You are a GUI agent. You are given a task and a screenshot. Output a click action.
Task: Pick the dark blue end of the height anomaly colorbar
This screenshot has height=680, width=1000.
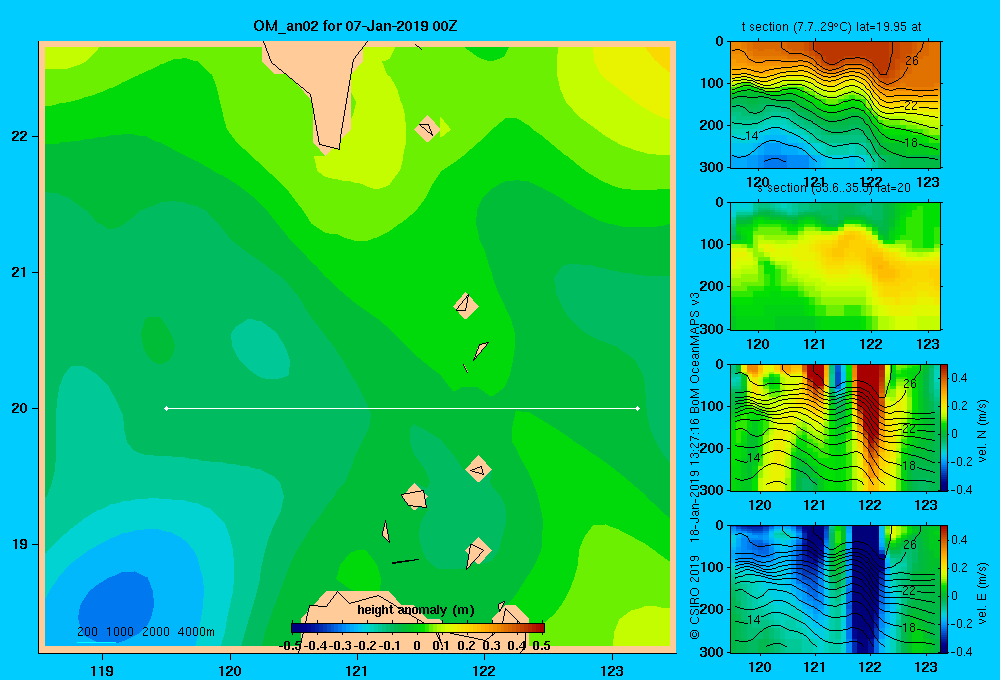tap(297, 628)
